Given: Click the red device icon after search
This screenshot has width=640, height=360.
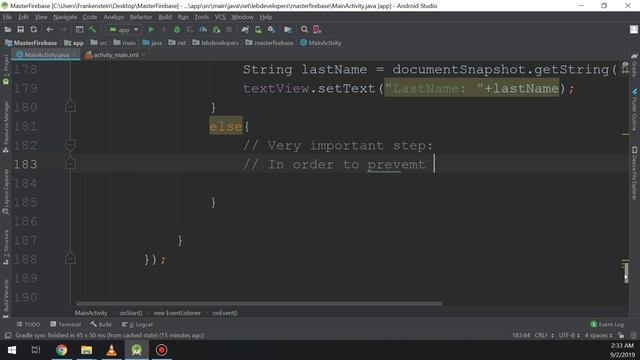Looking at the screenshot, I should coord(317,29).
